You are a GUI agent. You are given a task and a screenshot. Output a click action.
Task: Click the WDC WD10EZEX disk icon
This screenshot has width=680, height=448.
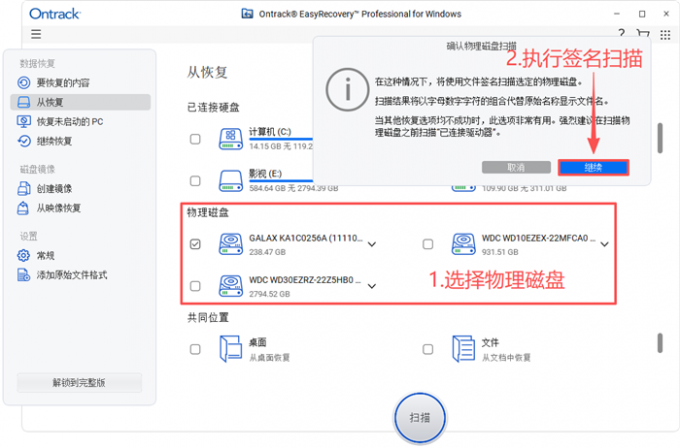point(464,244)
